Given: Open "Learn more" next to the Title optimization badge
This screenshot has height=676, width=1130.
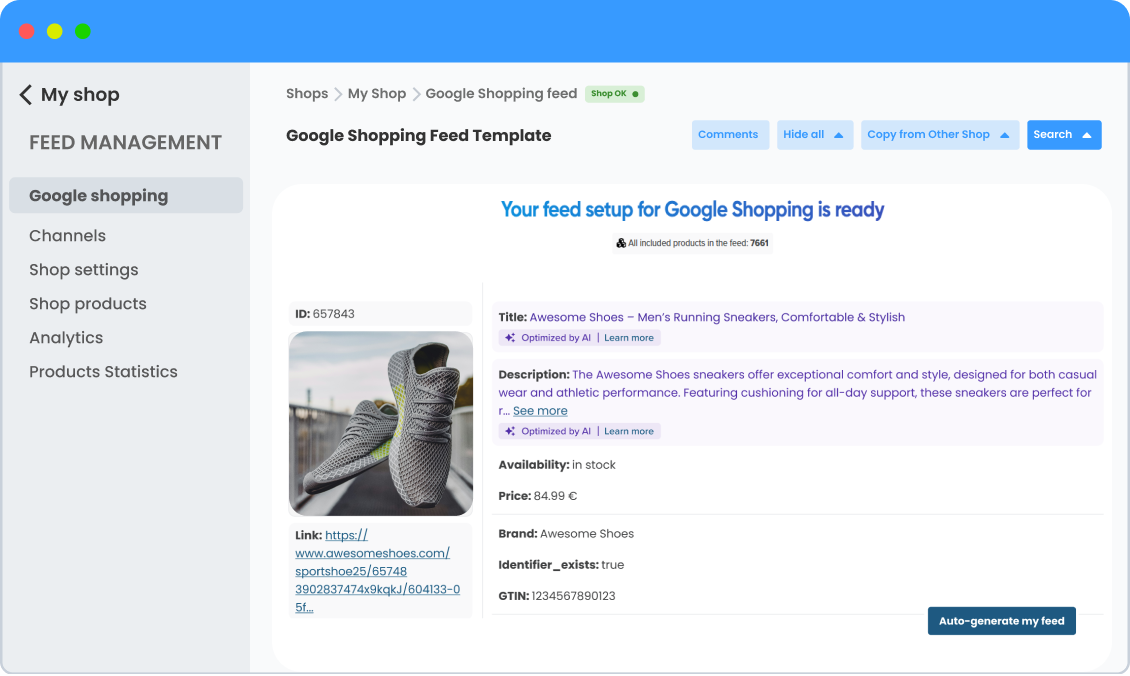Looking at the screenshot, I should click(629, 337).
